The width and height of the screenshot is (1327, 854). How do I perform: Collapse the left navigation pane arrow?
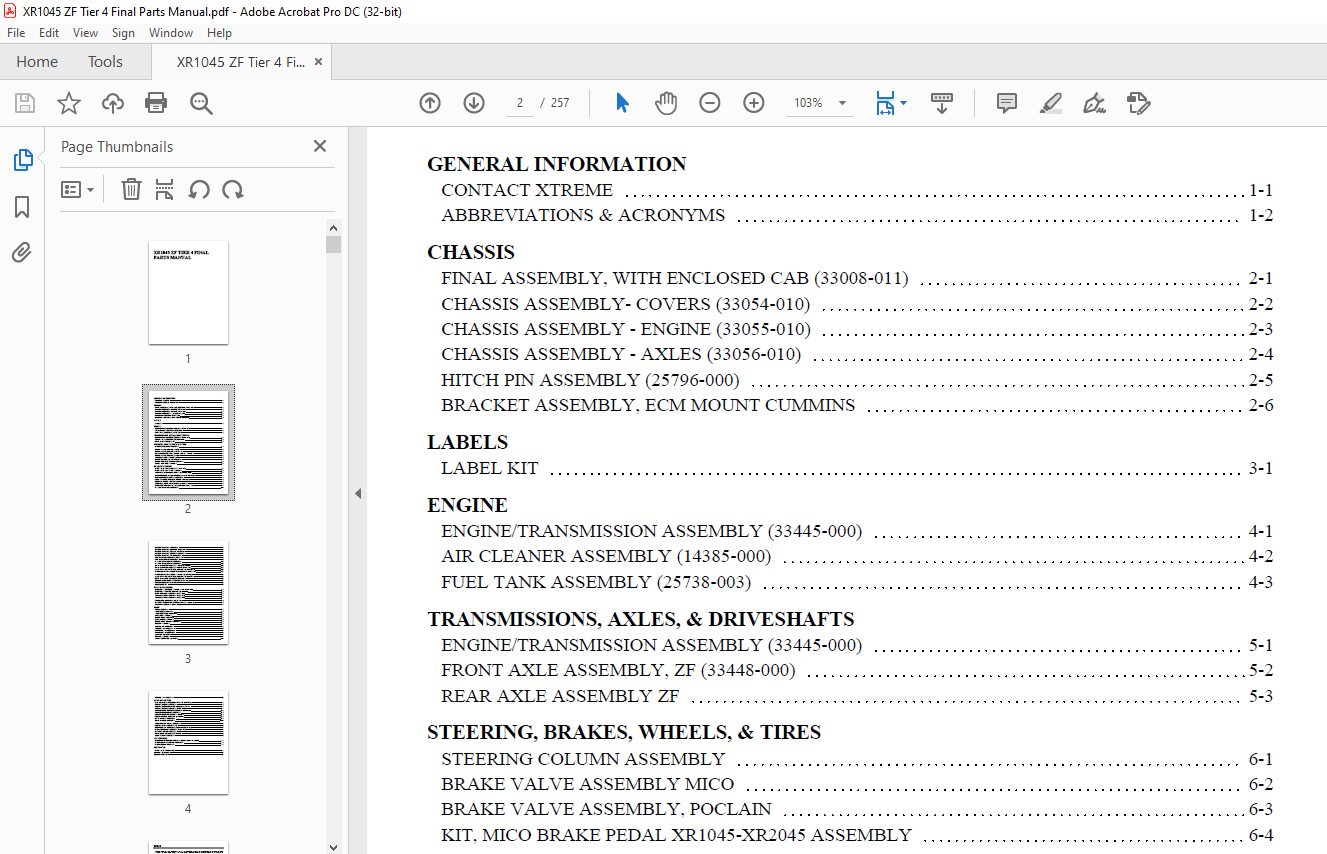coord(358,493)
